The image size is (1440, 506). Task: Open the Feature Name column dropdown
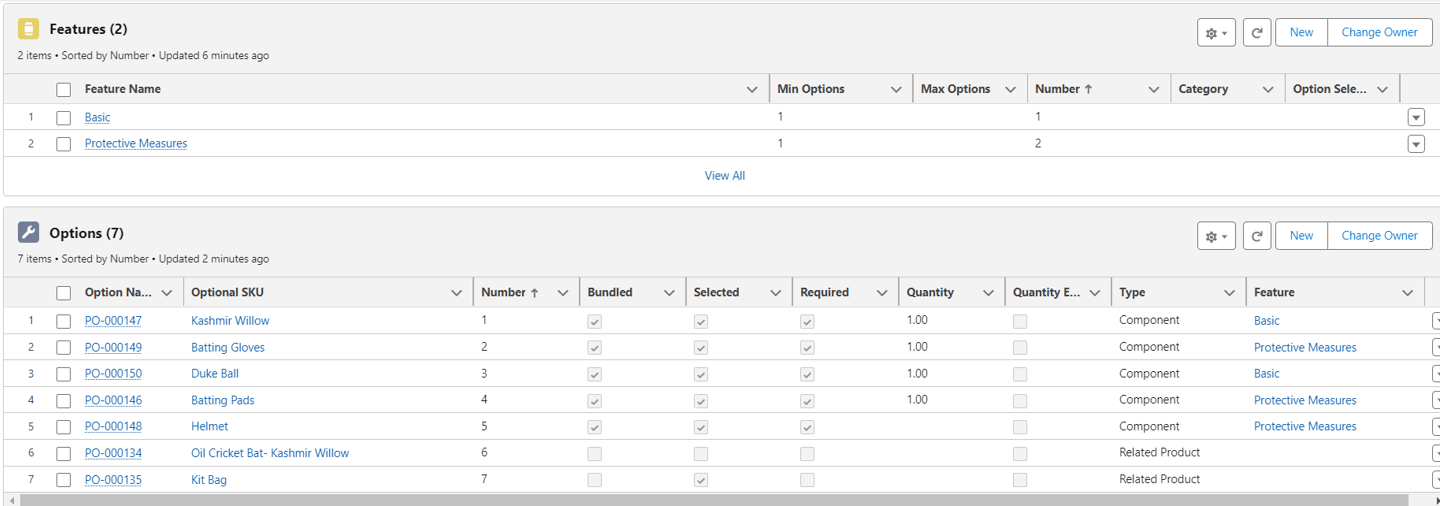pos(752,90)
